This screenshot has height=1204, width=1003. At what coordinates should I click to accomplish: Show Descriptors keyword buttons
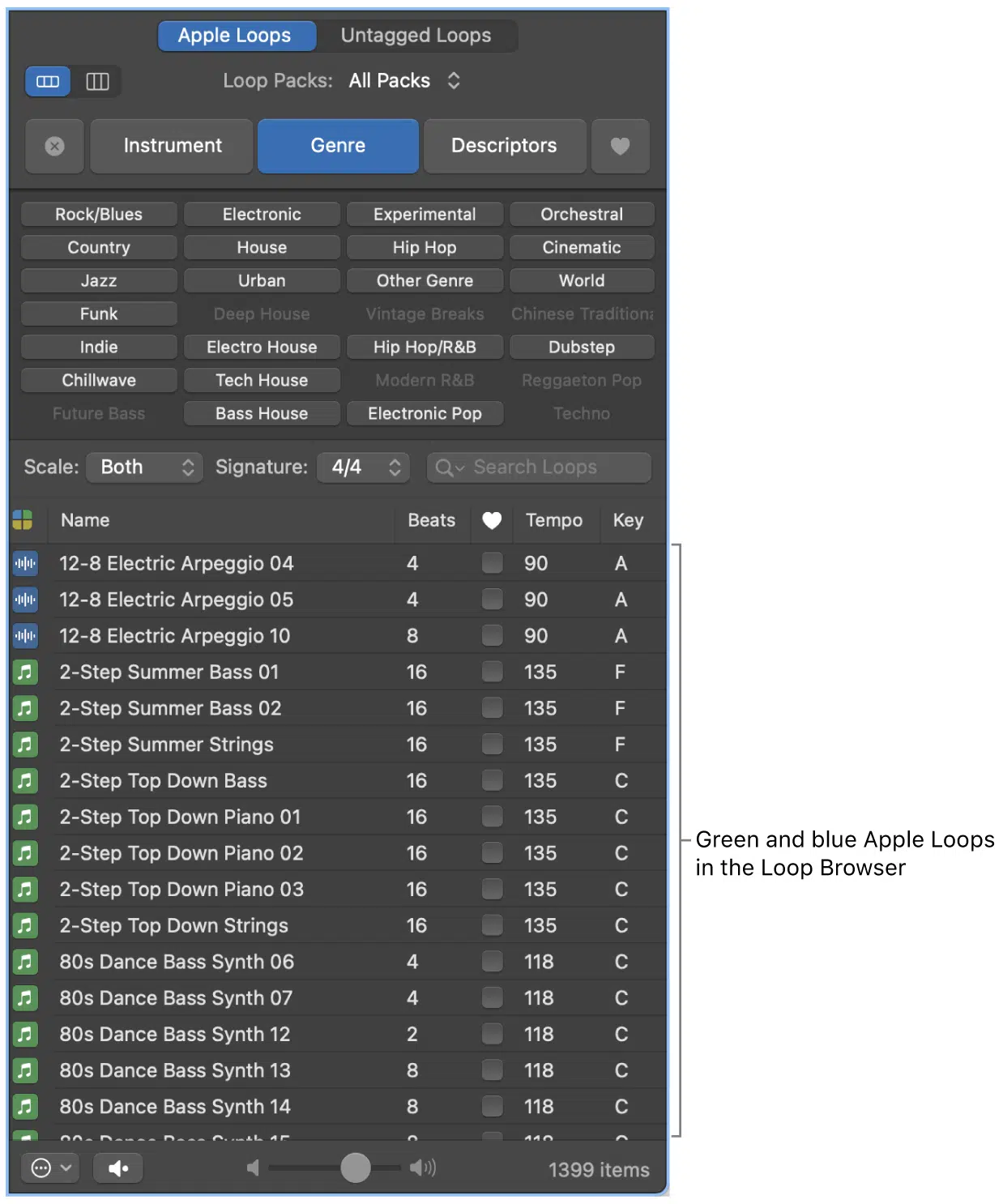point(504,146)
